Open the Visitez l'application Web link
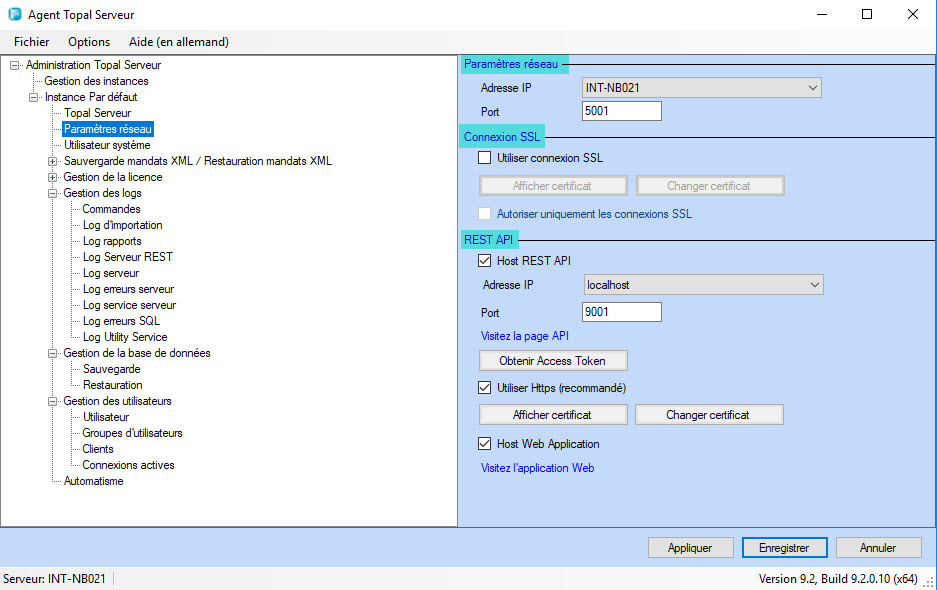The width and height of the screenshot is (937, 590). point(538,468)
